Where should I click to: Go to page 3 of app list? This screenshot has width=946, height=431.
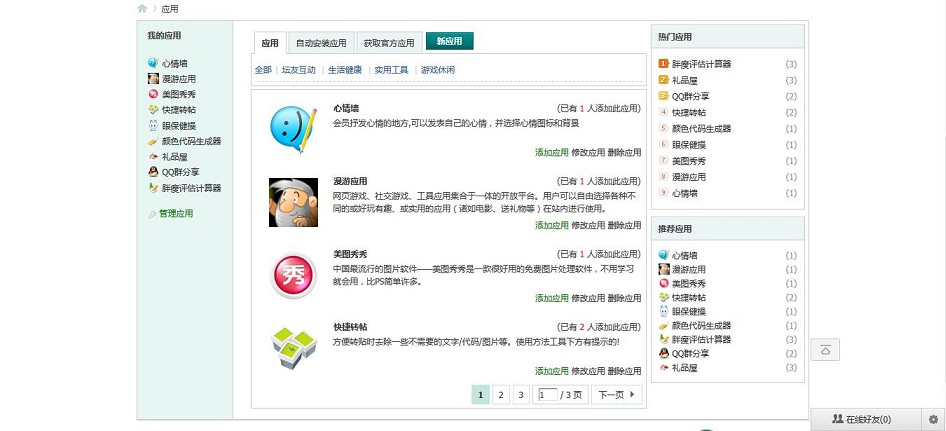pyautogui.click(x=521, y=395)
